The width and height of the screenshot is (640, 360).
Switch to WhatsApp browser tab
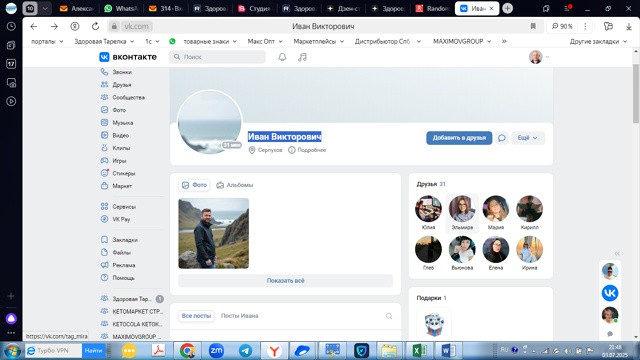[x=121, y=8]
